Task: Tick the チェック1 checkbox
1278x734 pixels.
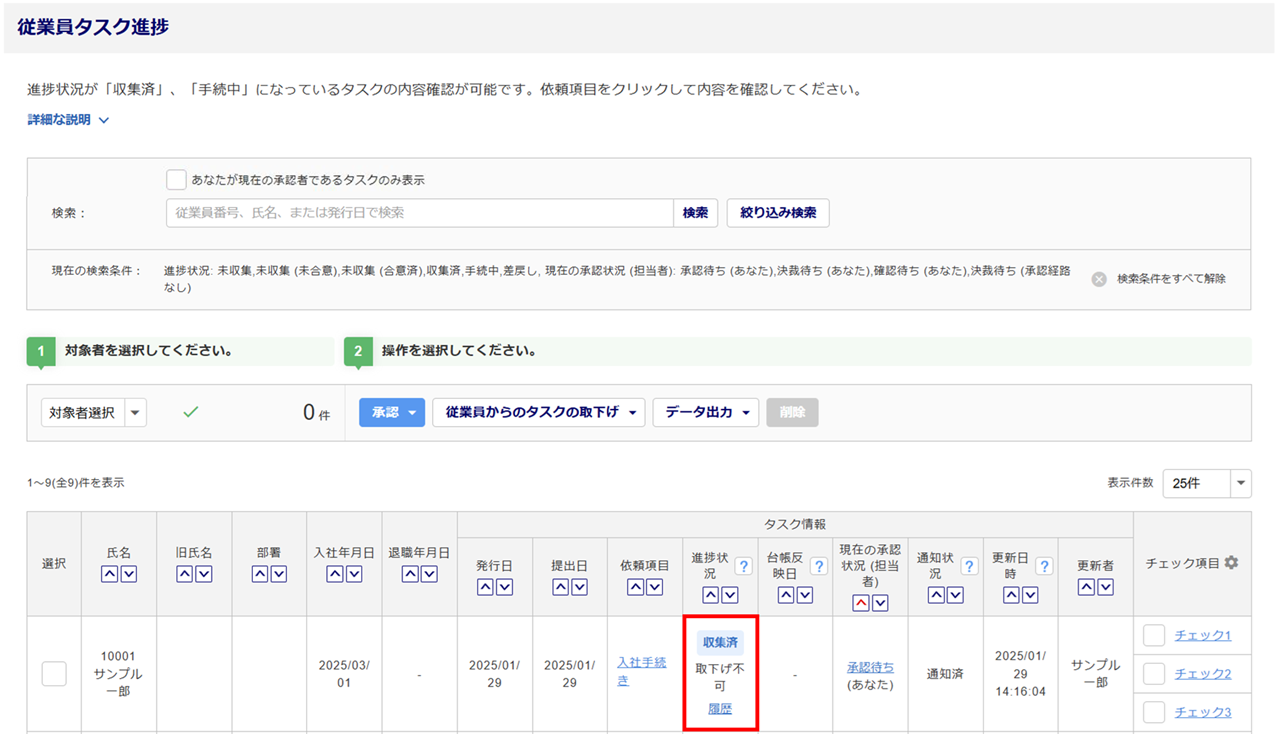Action: click(1154, 635)
